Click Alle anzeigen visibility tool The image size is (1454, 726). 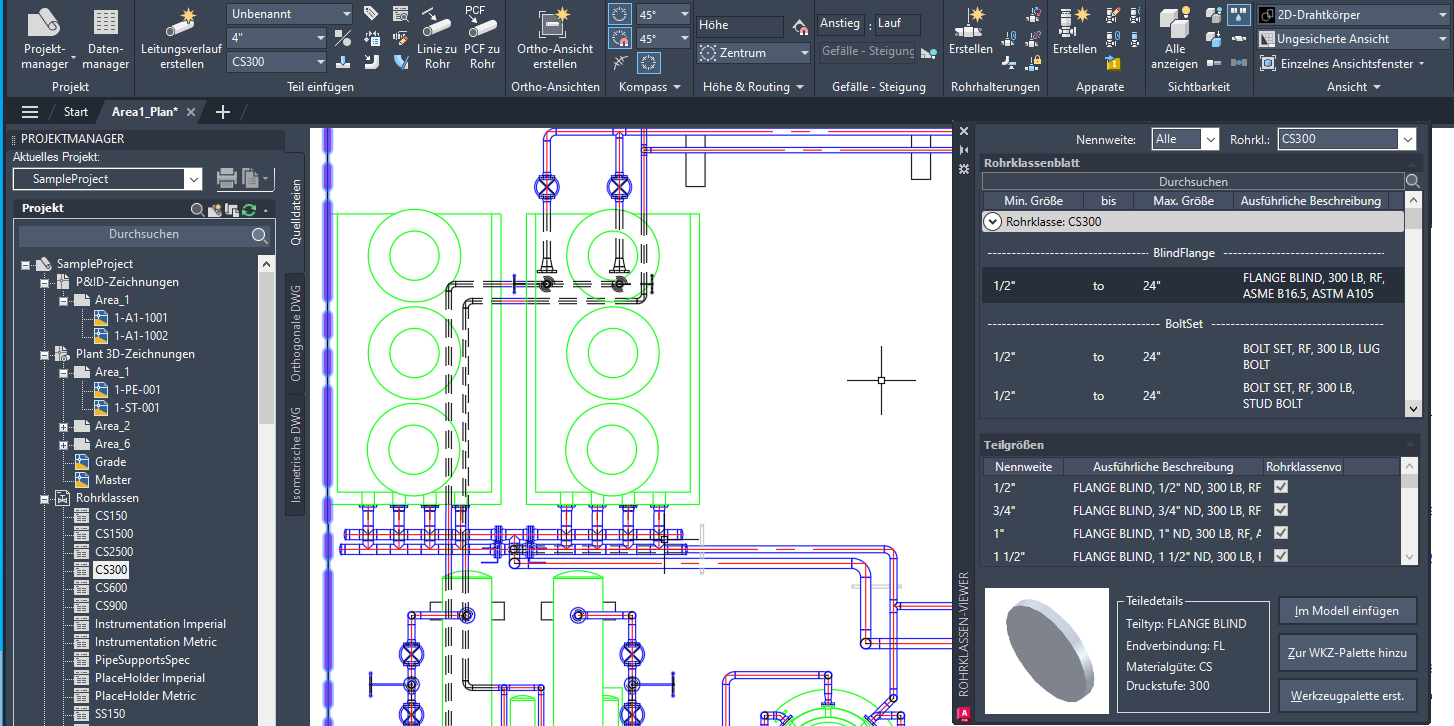1174,39
